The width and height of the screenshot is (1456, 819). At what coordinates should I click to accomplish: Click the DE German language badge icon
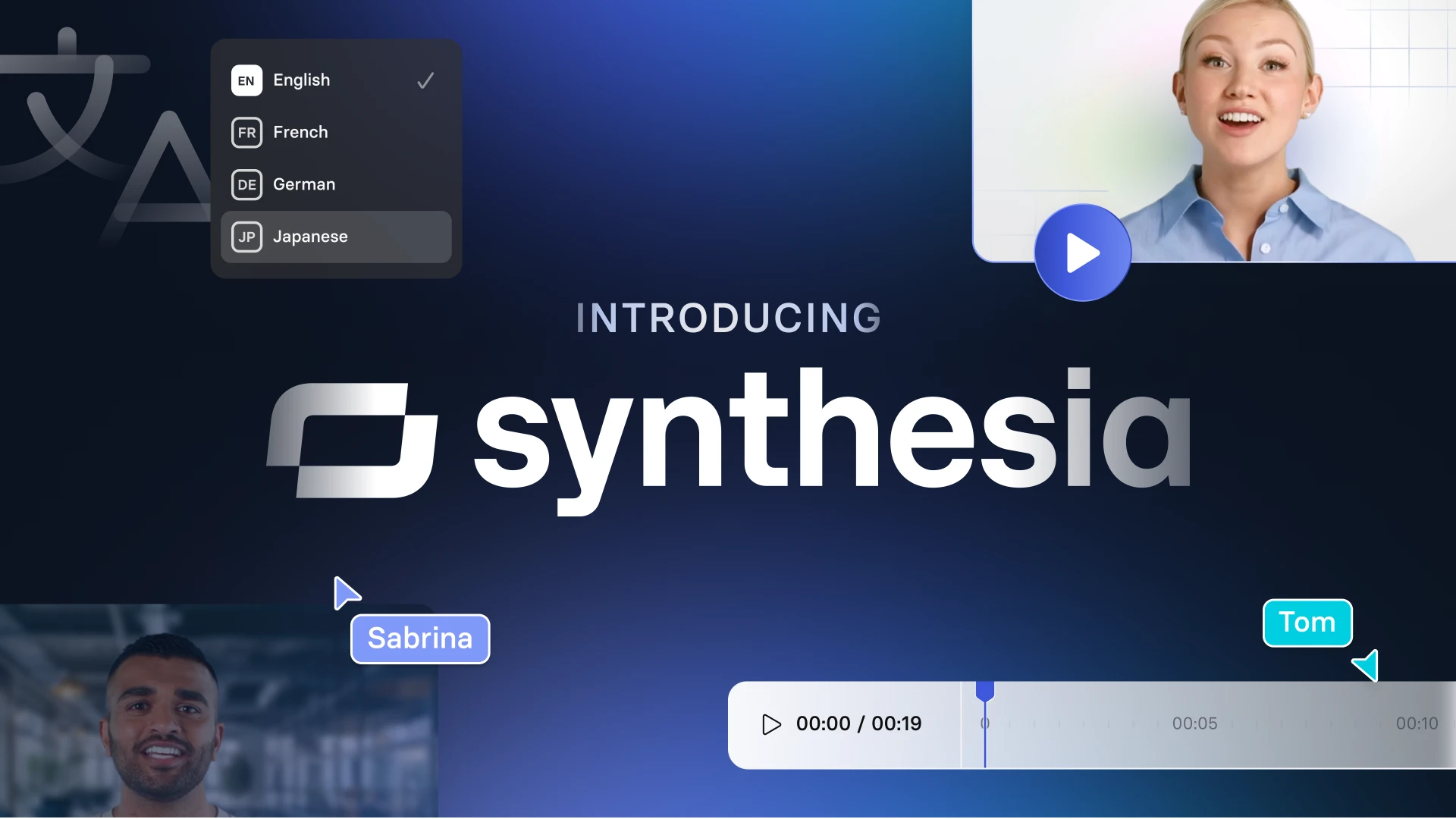click(x=247, y=184)
